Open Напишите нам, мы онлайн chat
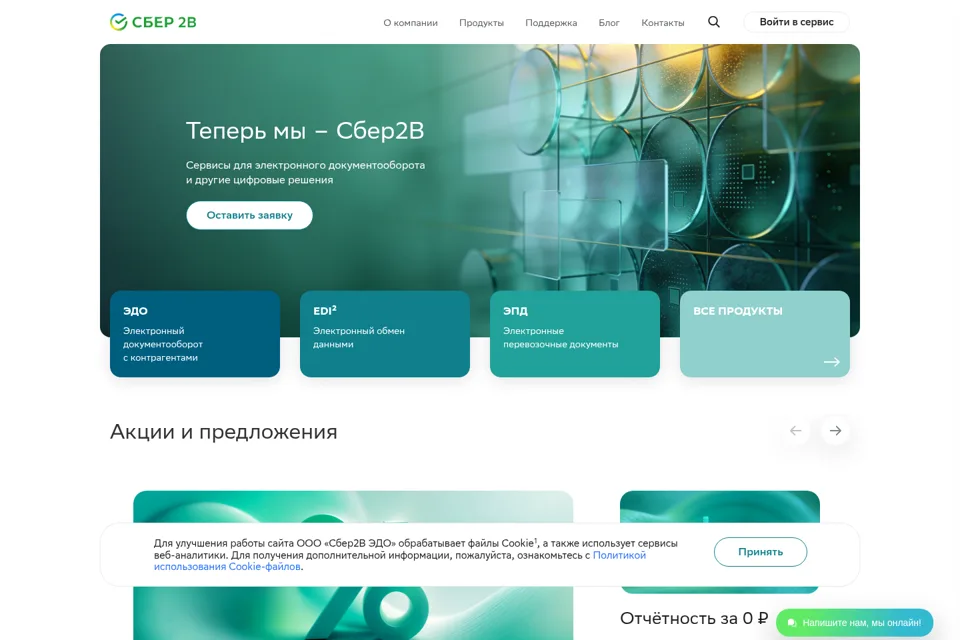 pos(854,623)
